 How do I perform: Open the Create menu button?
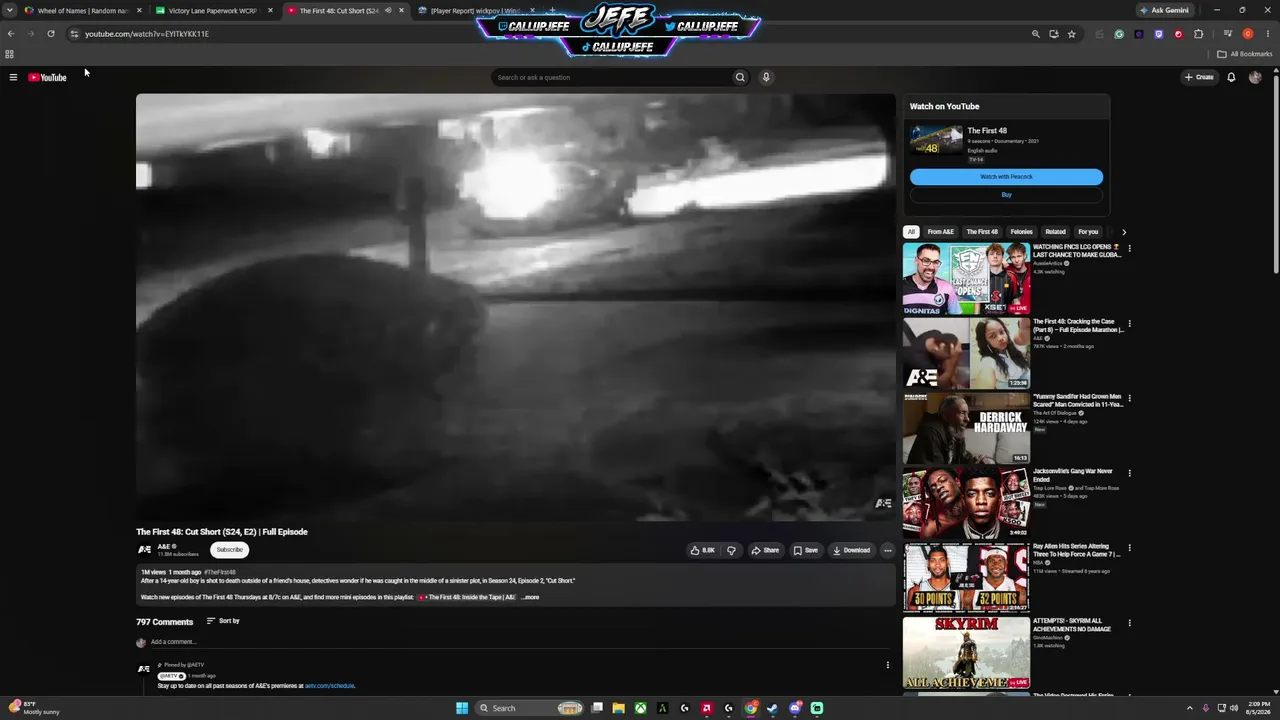(1199, 77)
